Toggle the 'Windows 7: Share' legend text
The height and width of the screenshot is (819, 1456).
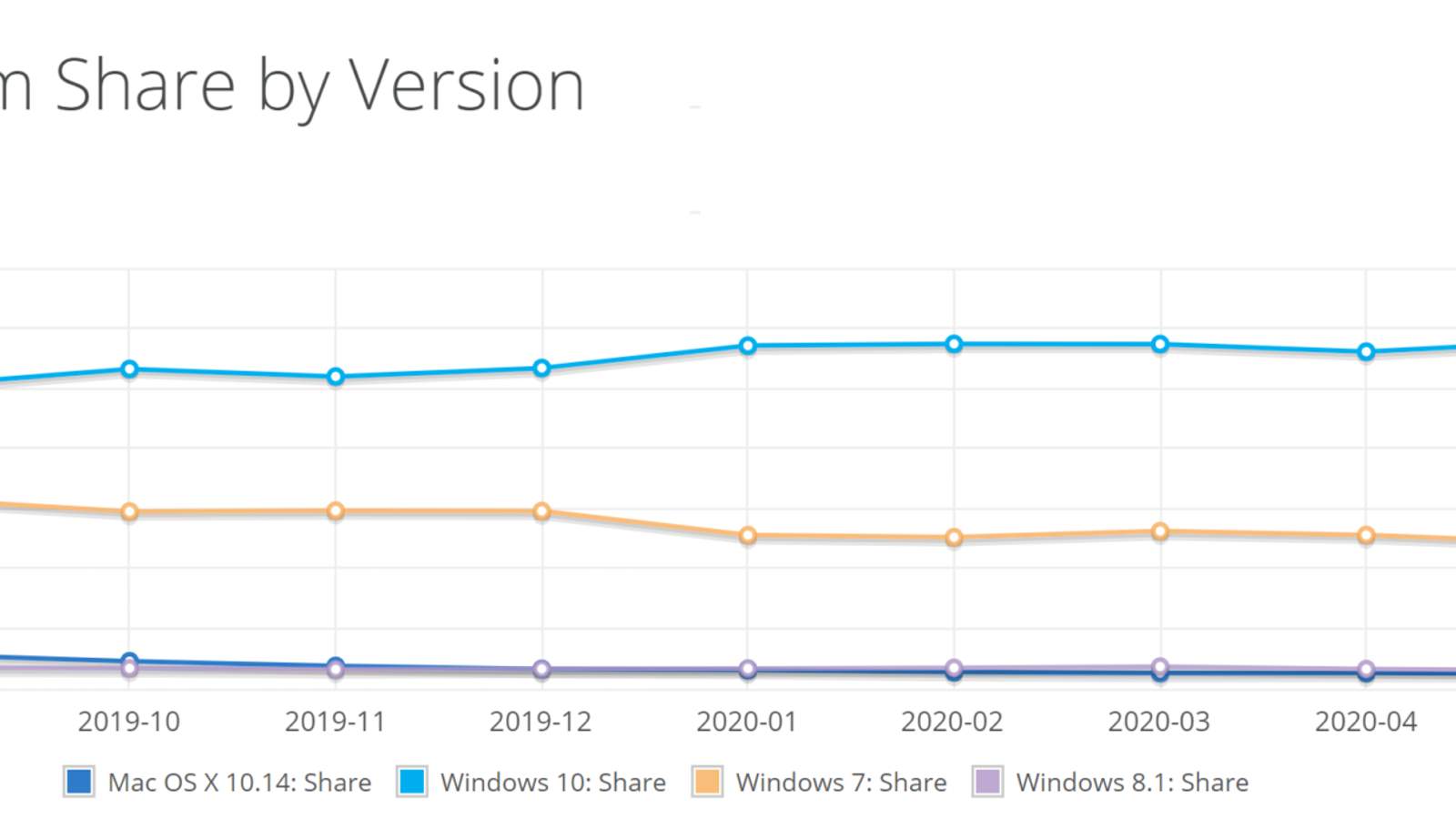point(841,783)
